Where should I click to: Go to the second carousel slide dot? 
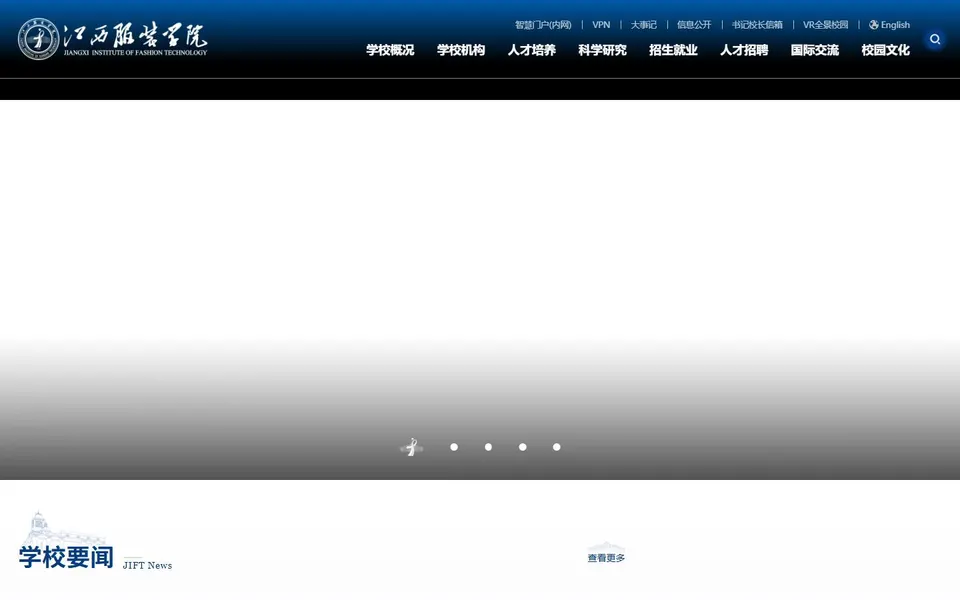[454, 447]
